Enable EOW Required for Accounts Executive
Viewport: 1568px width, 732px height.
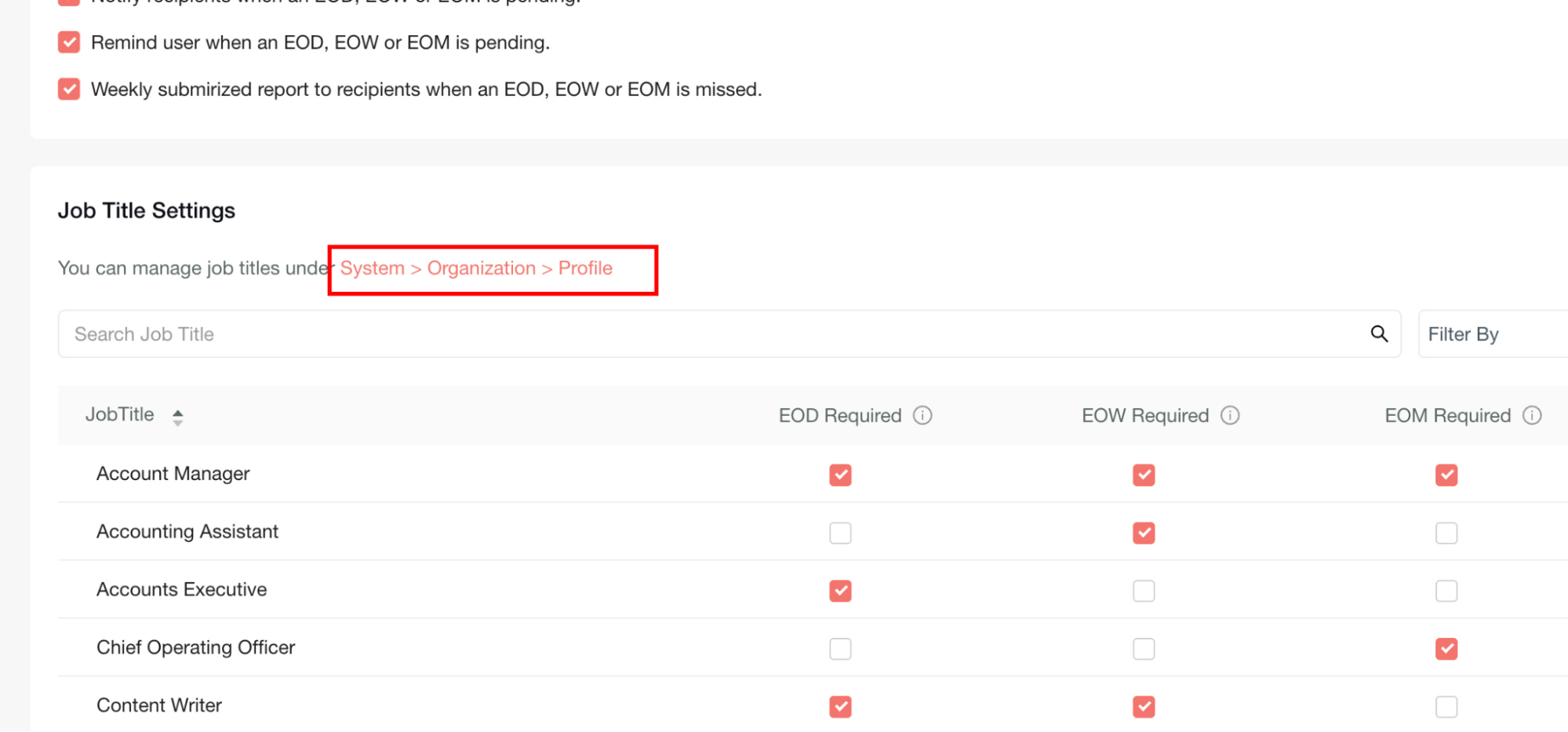click(1144, 591)
